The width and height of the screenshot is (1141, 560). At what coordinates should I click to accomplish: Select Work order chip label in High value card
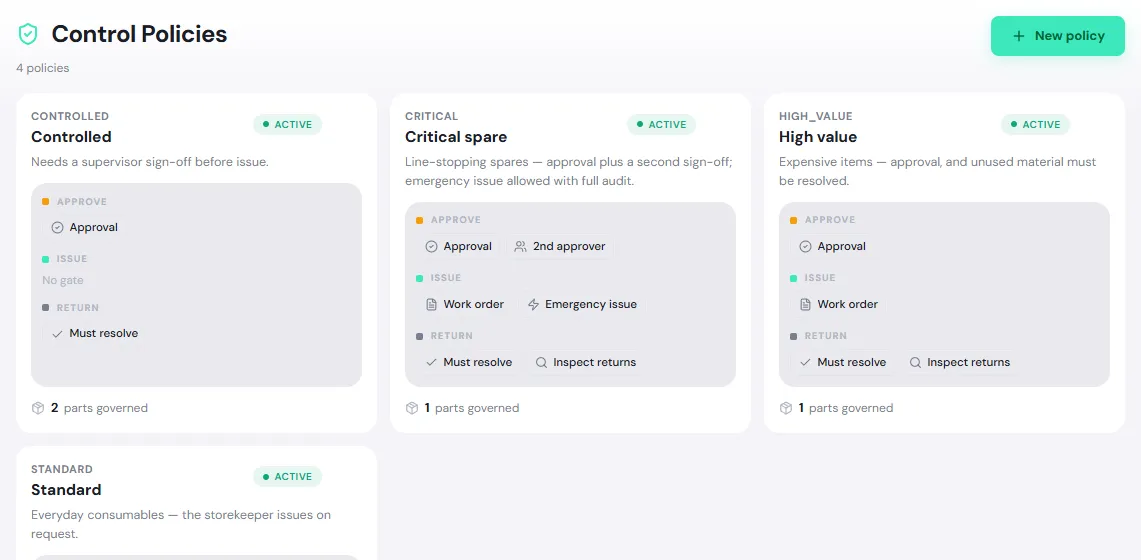(848, 305)
